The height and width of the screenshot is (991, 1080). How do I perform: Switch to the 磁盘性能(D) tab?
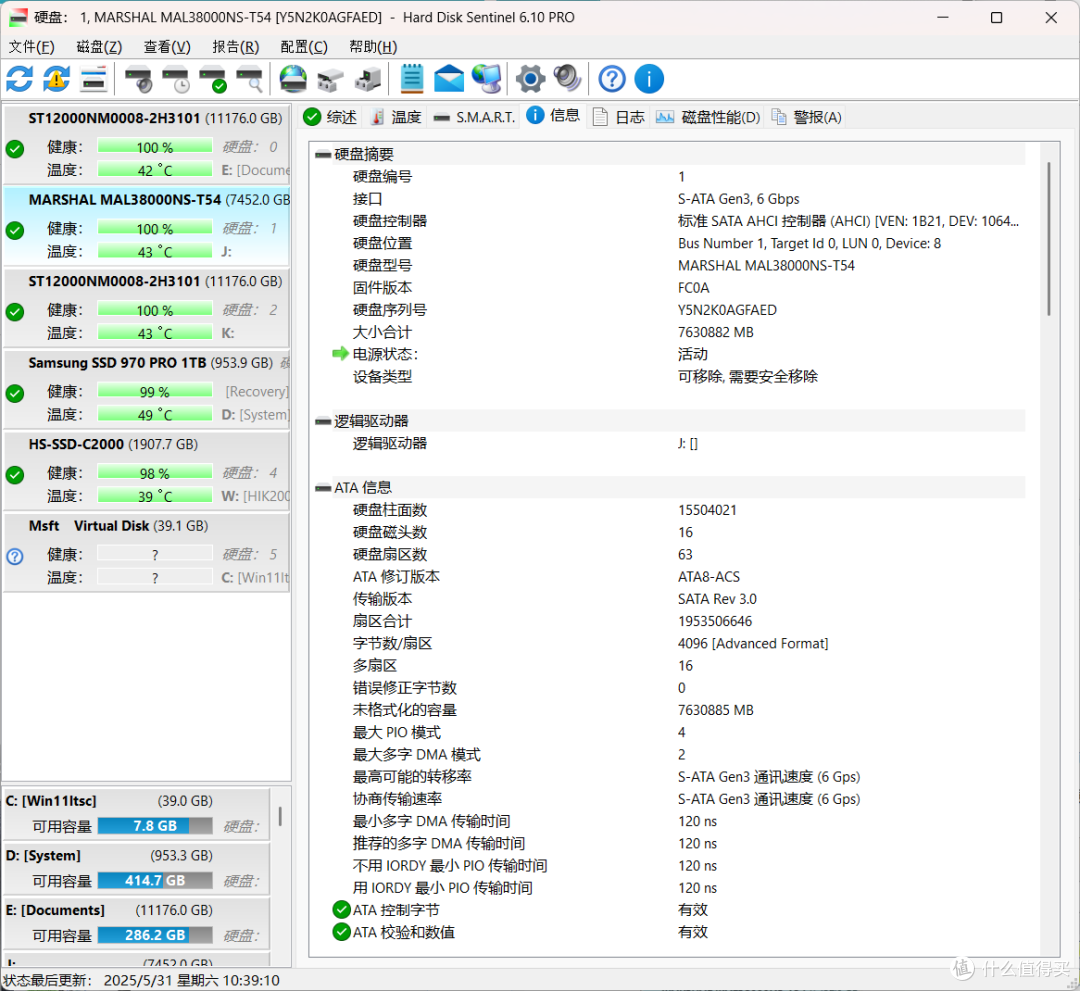tap(708, 117)
